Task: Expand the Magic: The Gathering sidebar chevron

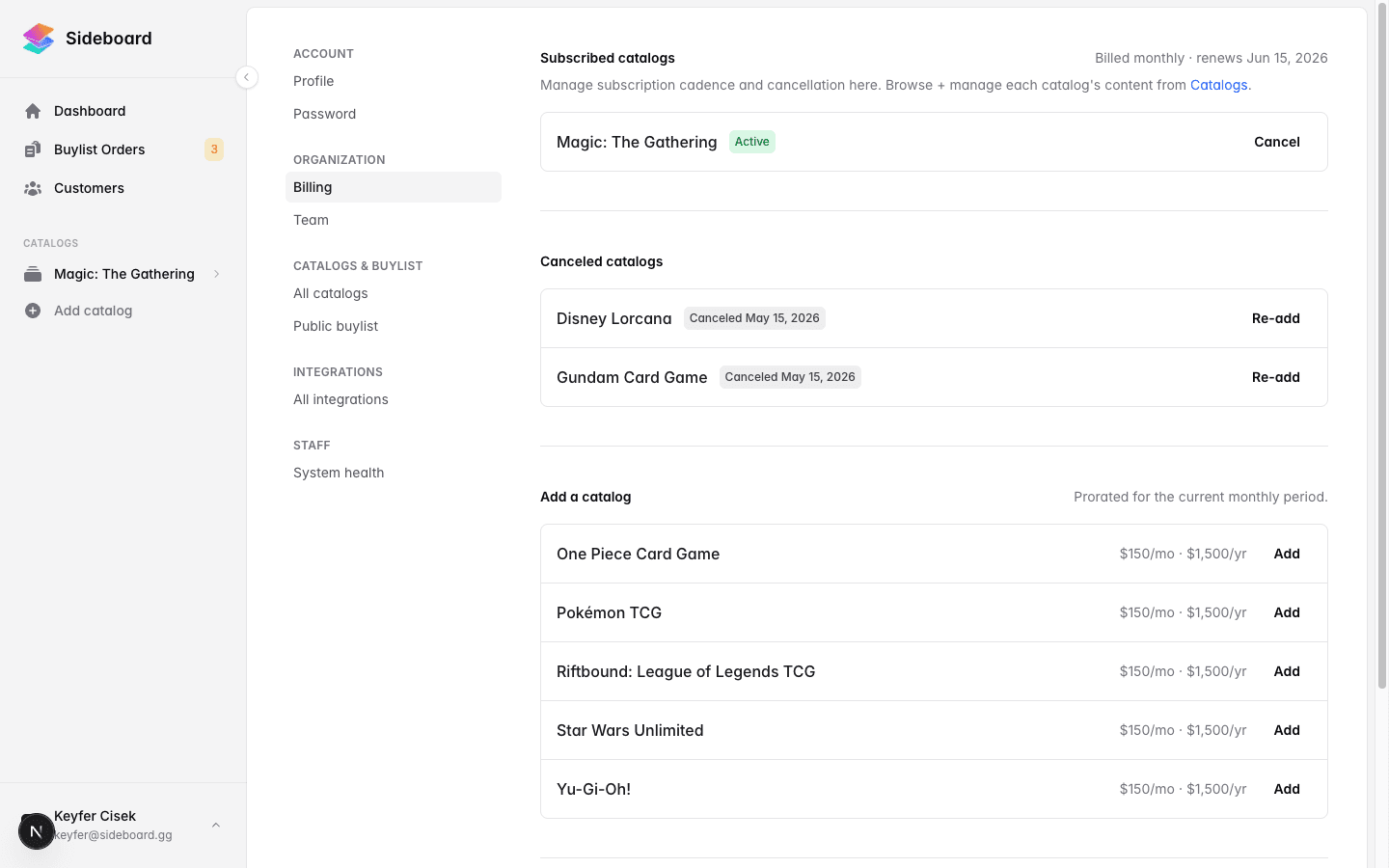Action: [x=216, y=274]
